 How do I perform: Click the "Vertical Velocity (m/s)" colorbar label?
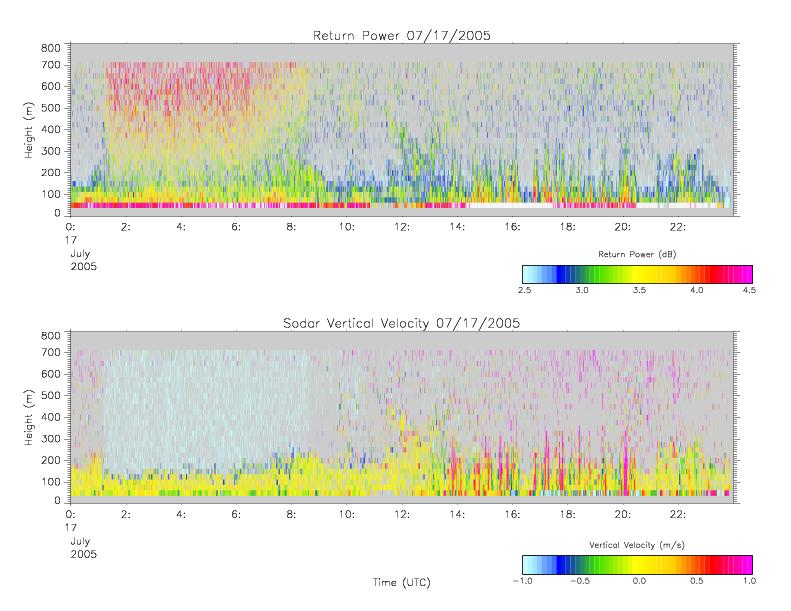tap(637, 545)
